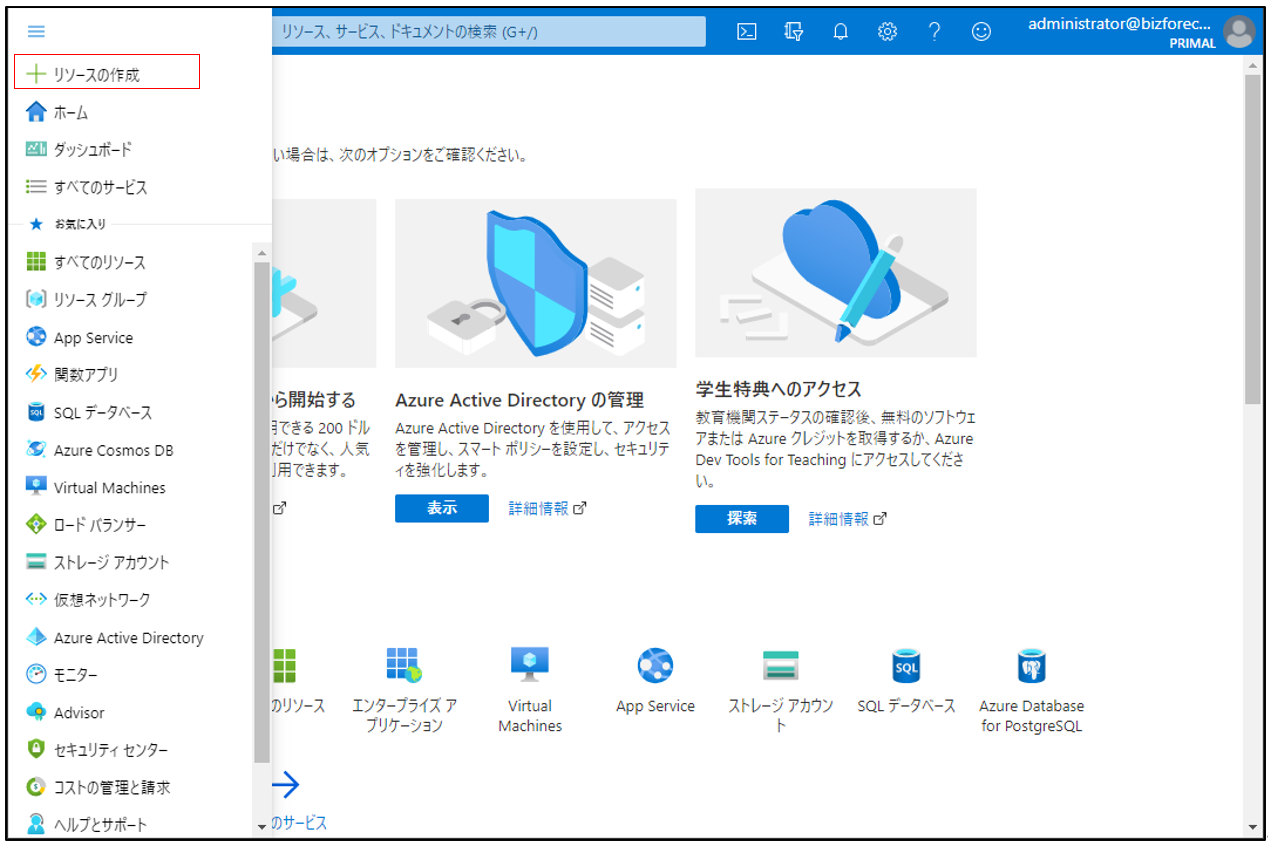Select ダッシュボード in the sidebar
The image size is (1268, 843).
(x=92, y=149)
